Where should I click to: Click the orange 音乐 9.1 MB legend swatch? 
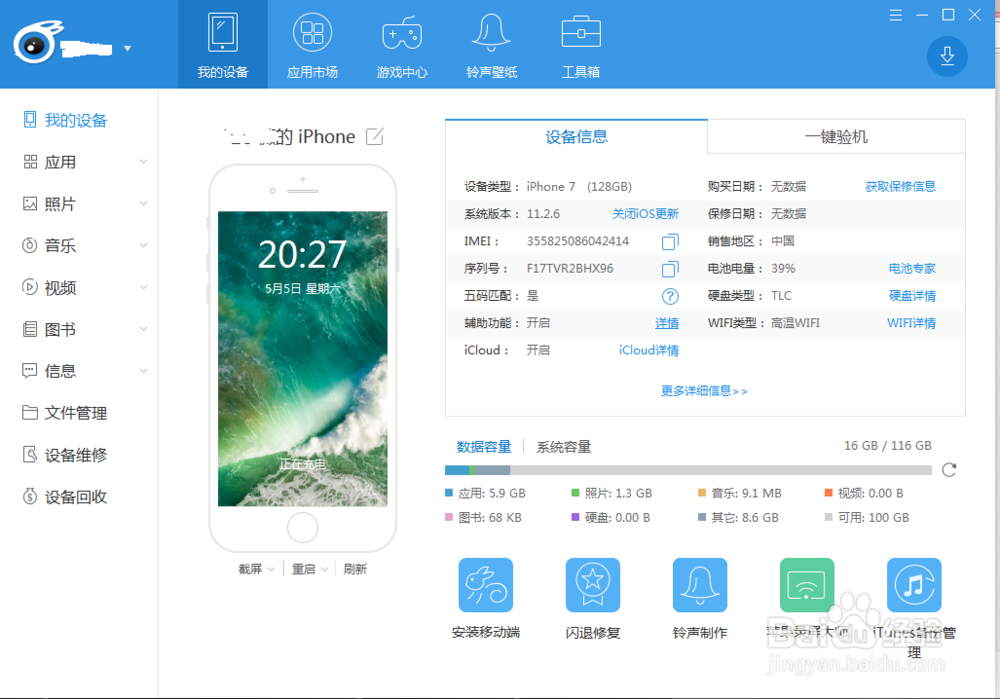(x=702, y=493)
